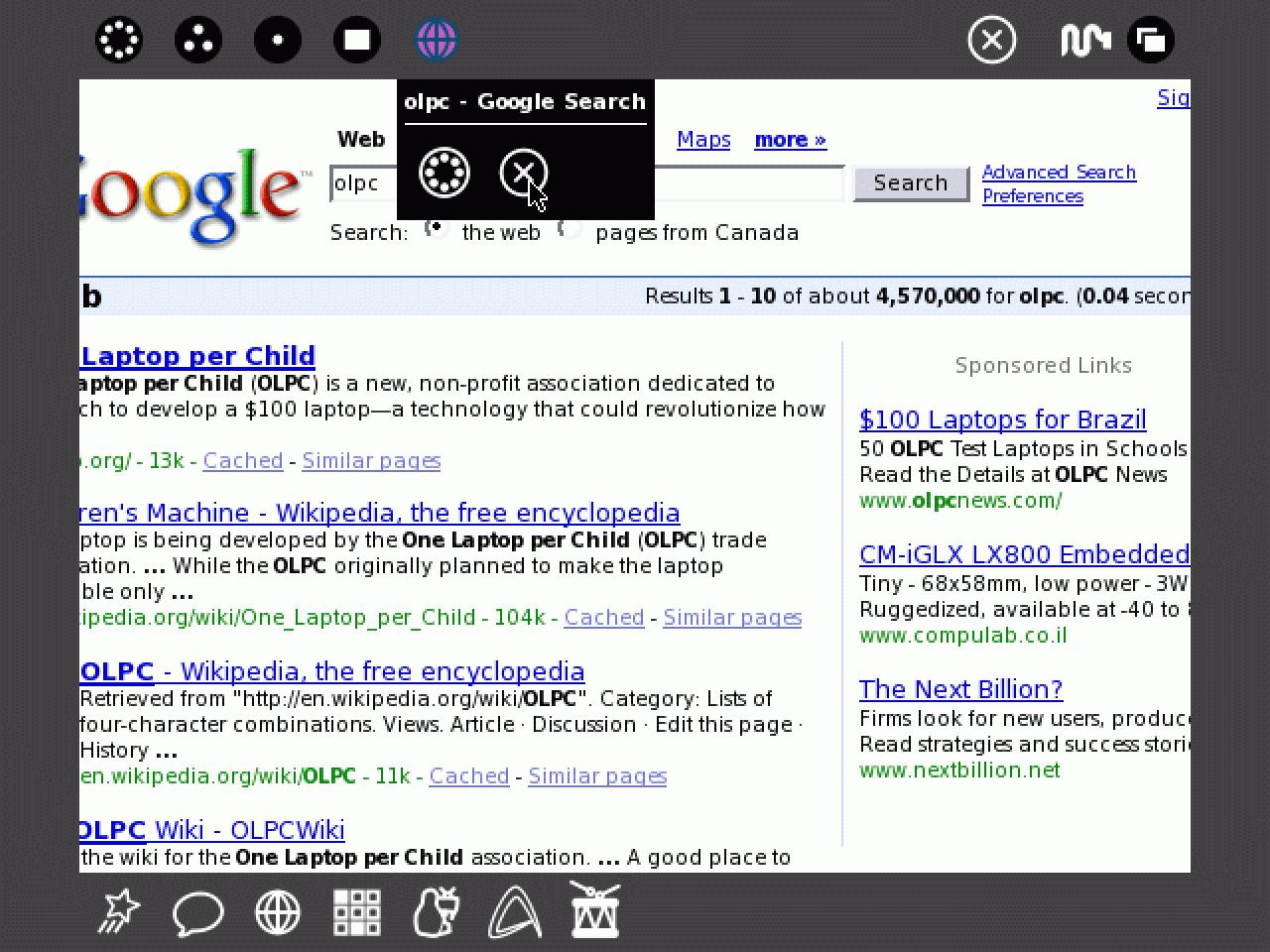Launch the grid puzzle activity

[x=357, y=912]
